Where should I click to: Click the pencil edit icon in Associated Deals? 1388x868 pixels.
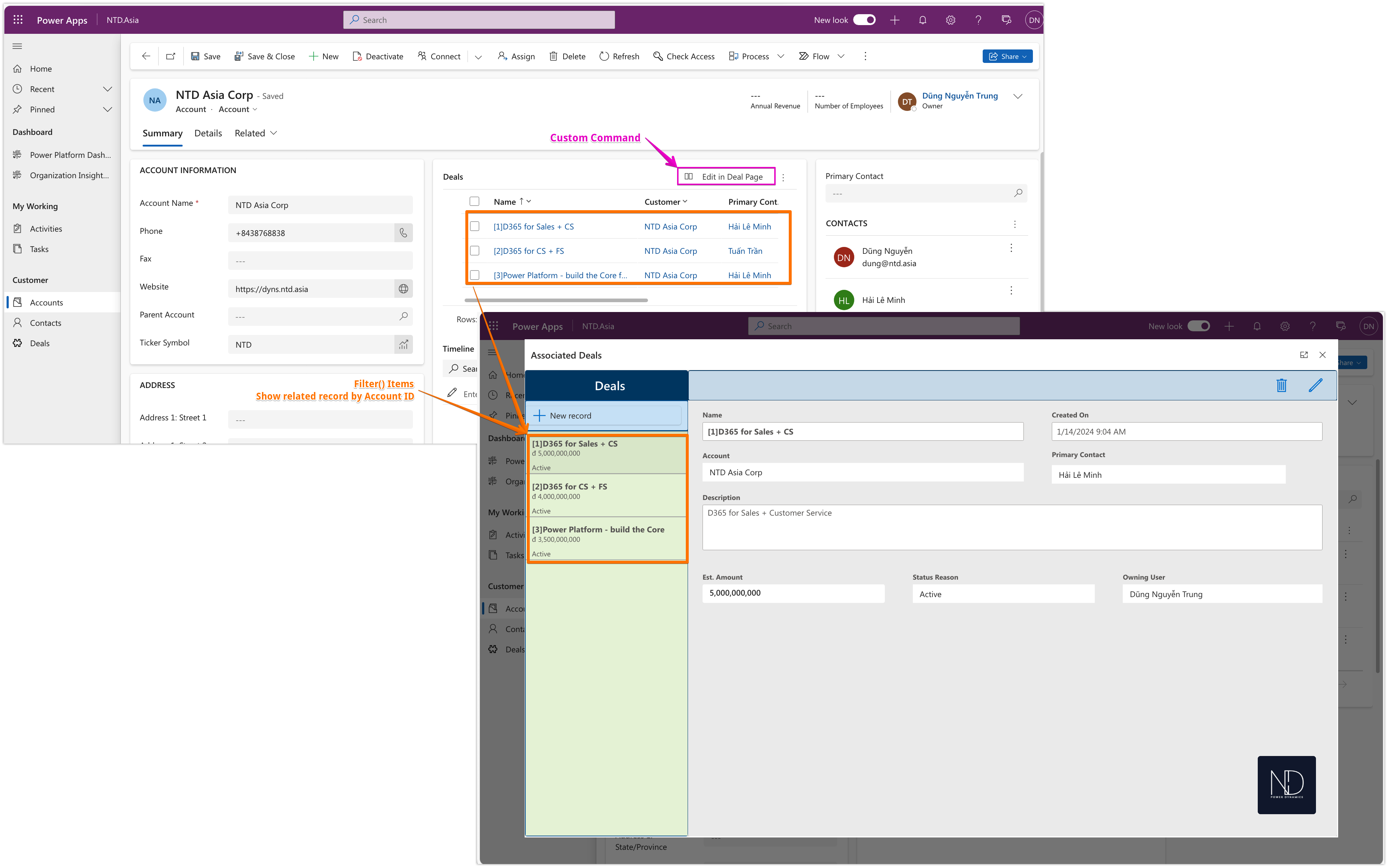pyautogui.click(x=1315, y=385)
